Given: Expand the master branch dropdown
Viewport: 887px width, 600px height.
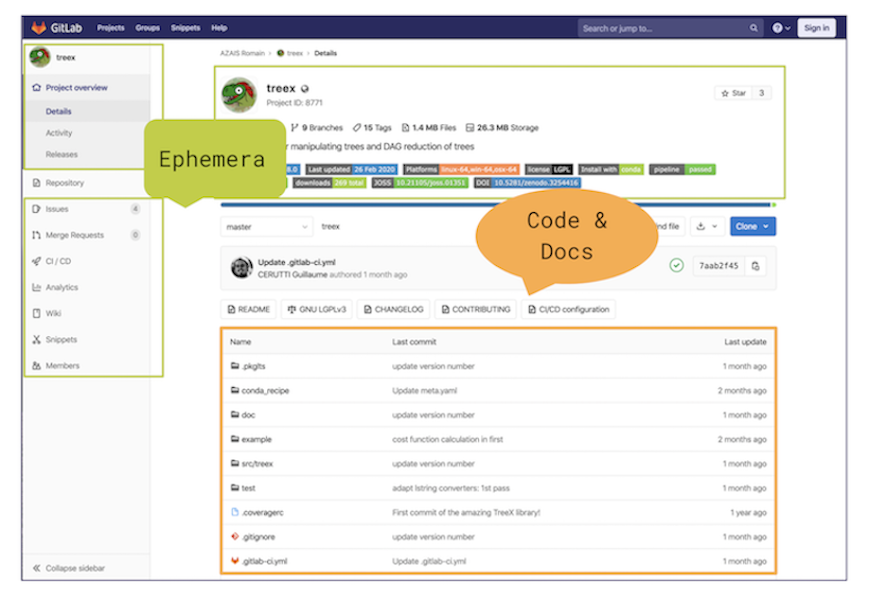Looking at the screenshot, I should click(x=266, y=227).
